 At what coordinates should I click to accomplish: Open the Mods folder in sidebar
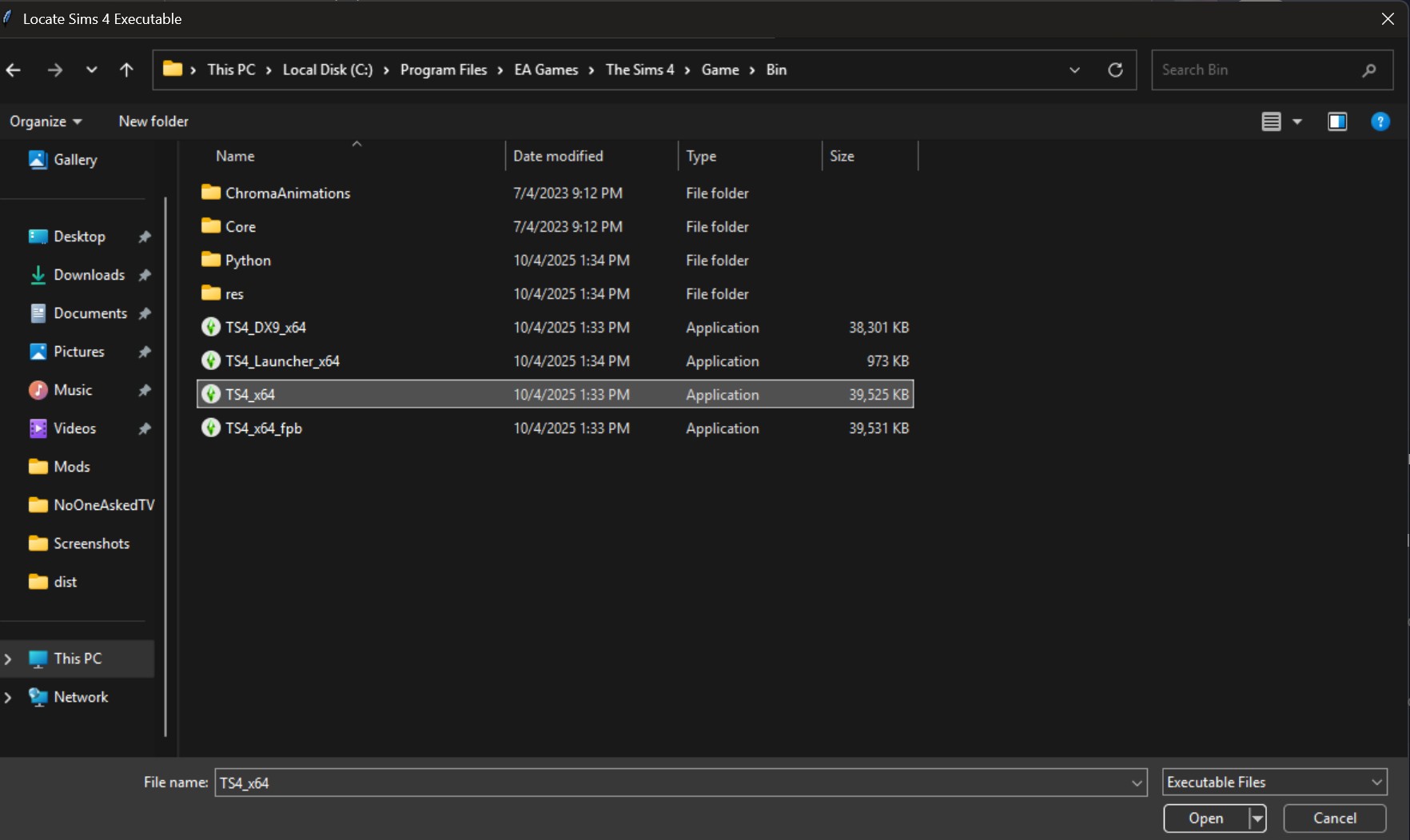[71, 467]
